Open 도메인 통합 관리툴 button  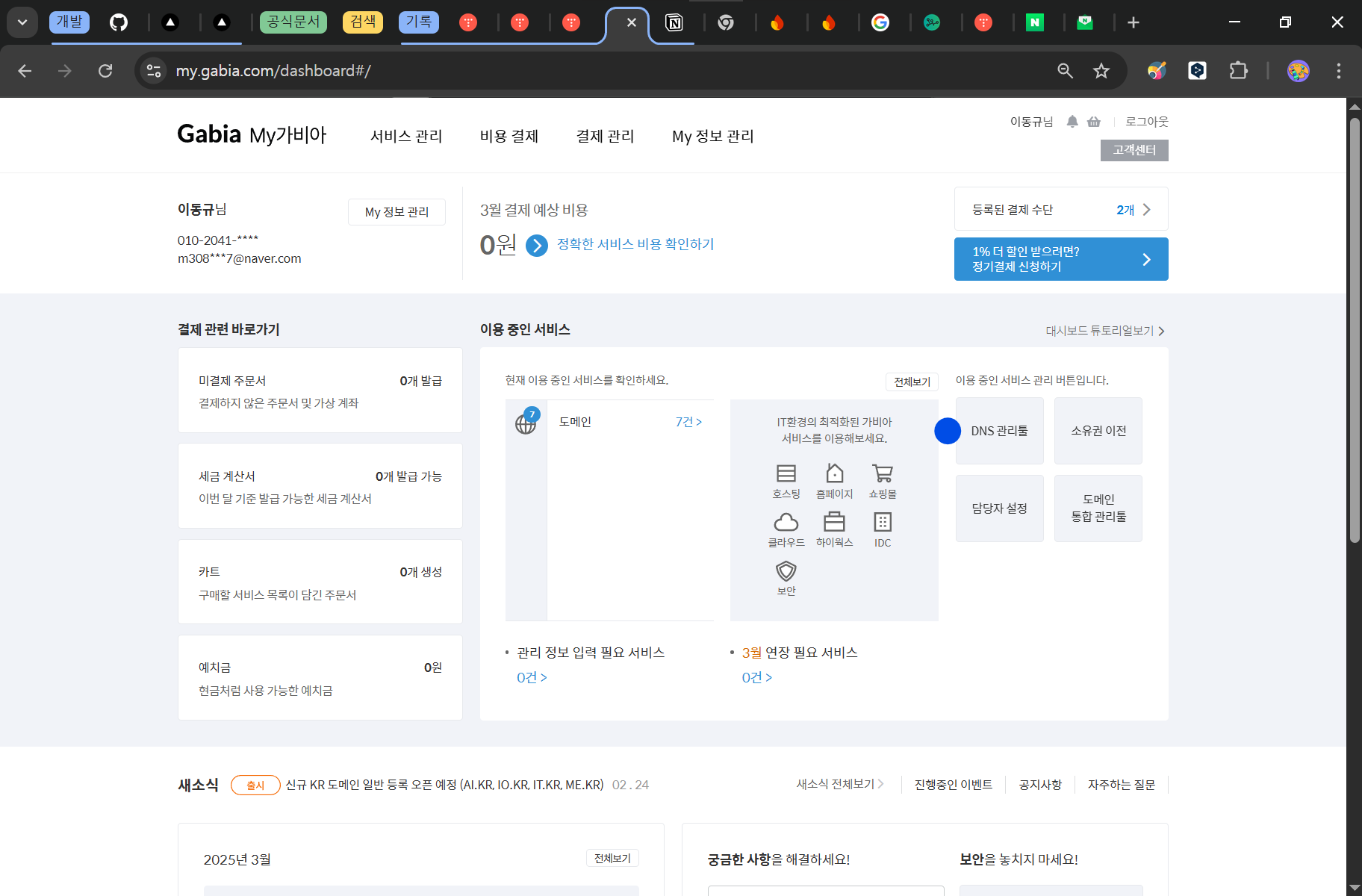click(1098, 508)
